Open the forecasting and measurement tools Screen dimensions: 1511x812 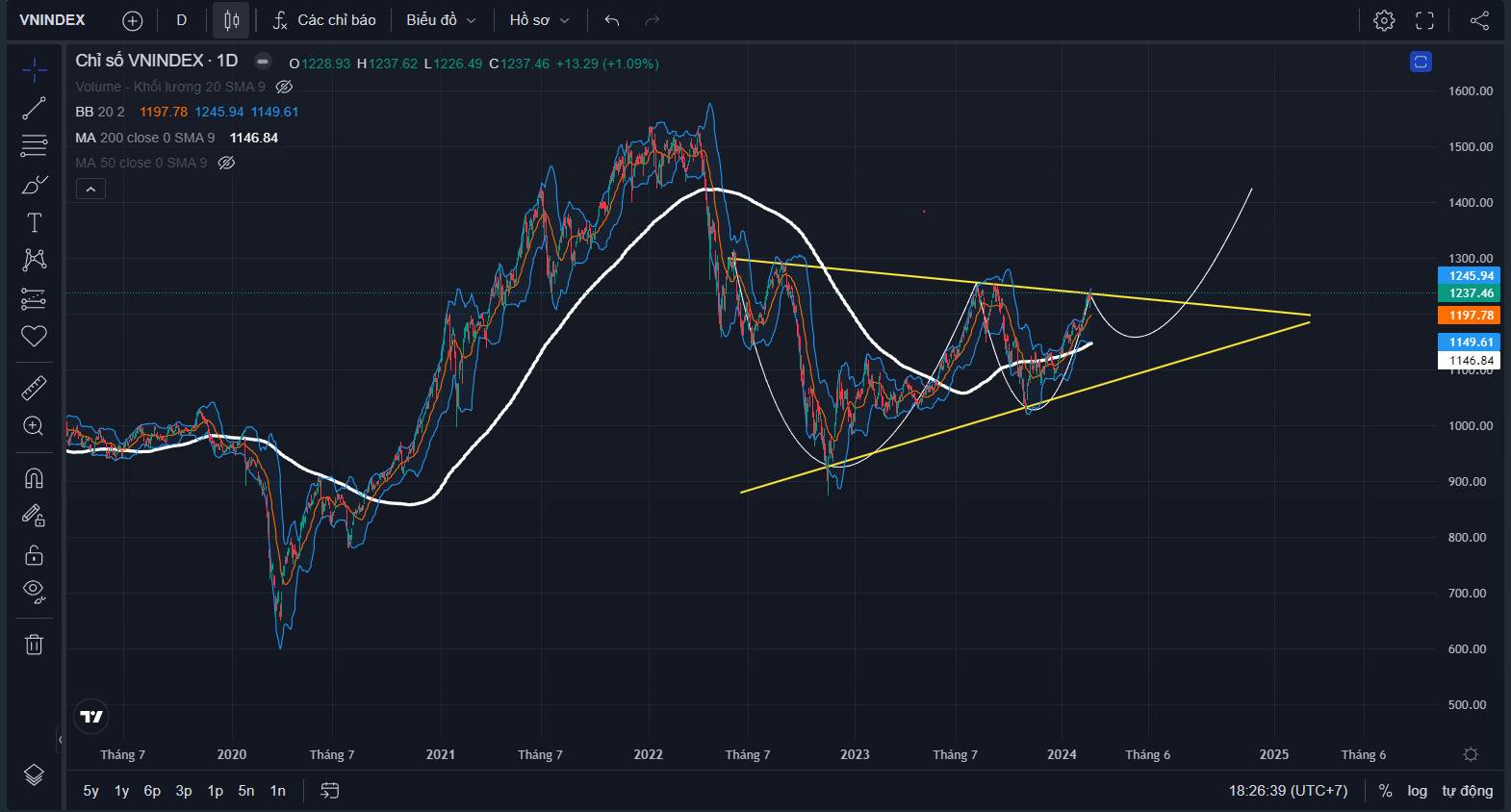34,298
